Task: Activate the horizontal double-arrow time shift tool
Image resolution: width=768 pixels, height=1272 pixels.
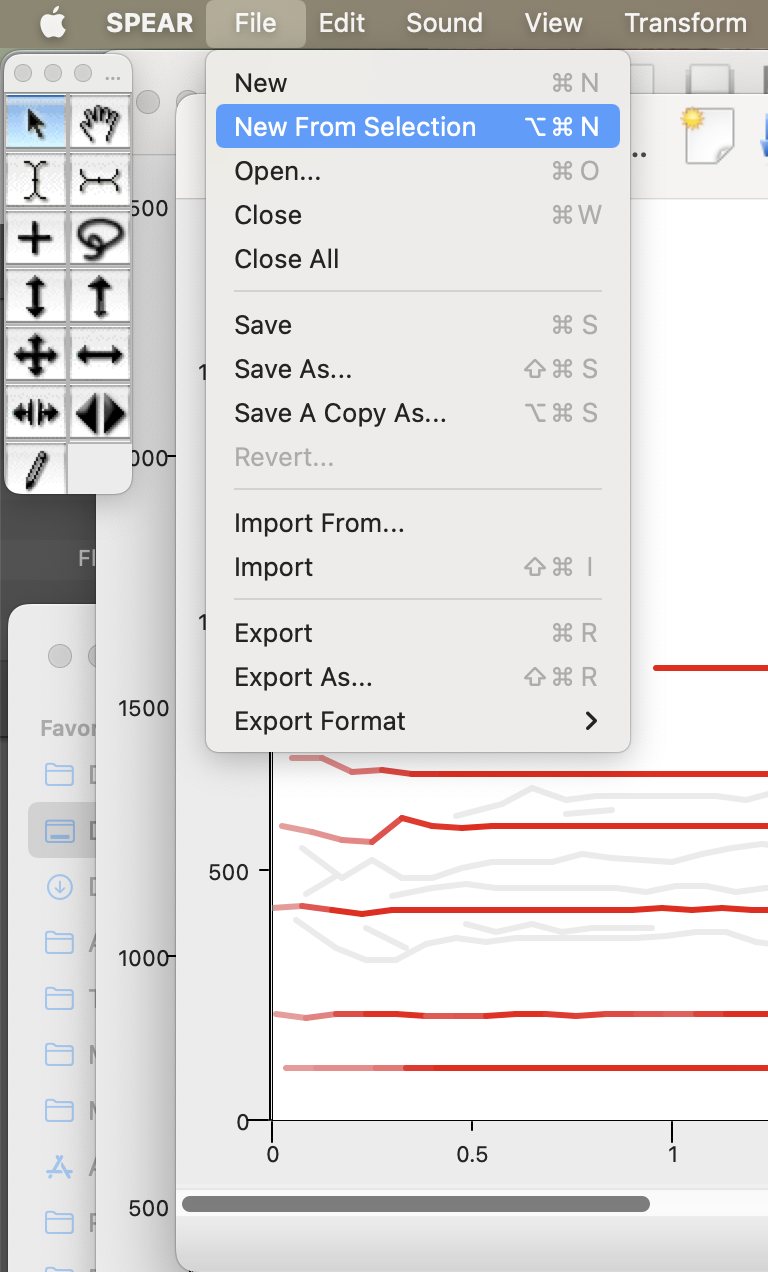Action: (x=100, y=354)
